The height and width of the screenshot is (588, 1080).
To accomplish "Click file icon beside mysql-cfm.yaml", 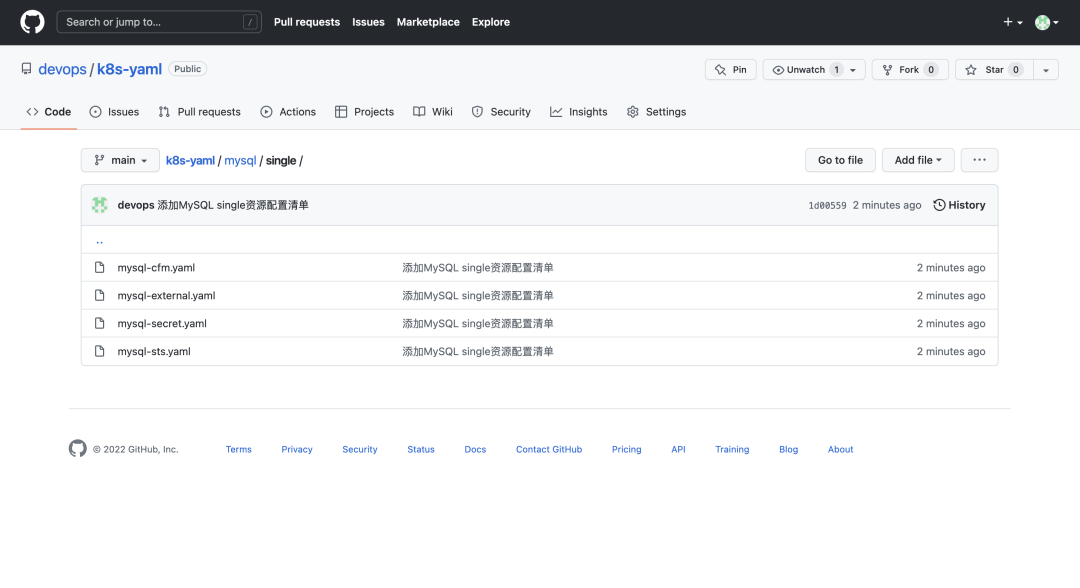I will point(100,267).
